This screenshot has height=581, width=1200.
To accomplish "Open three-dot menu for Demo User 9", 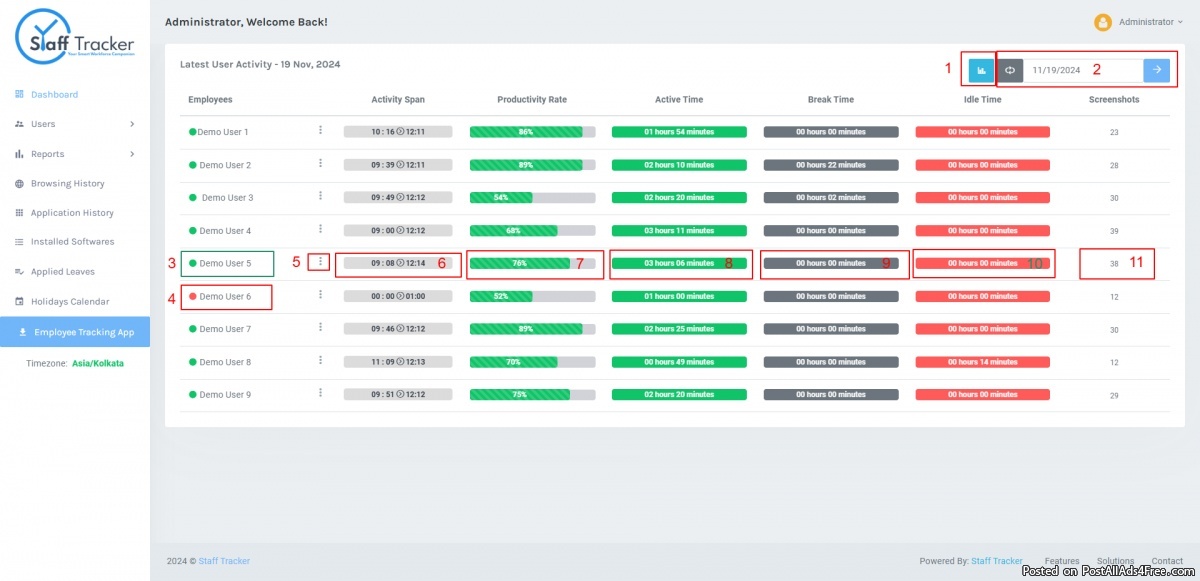I will point(321,393).
